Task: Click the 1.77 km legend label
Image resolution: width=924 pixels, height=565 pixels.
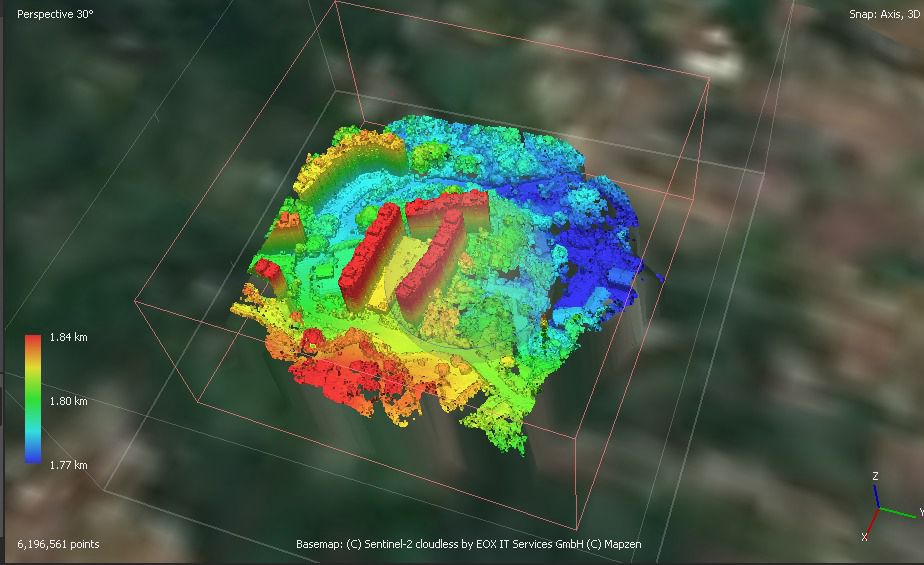Action: click(68, 465)
